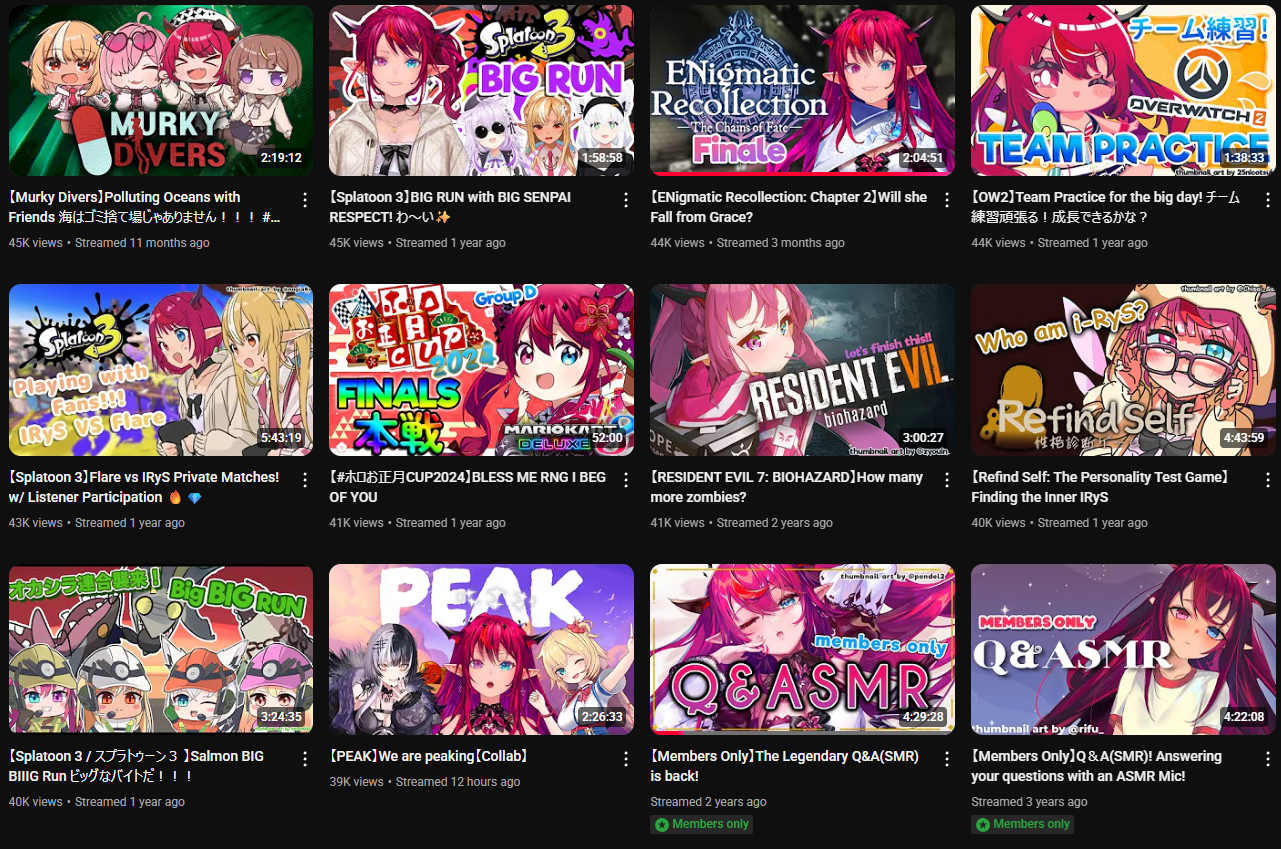Open the Refind Self Personality Test title link
1281x849 pixels.
coord(1103,487)
